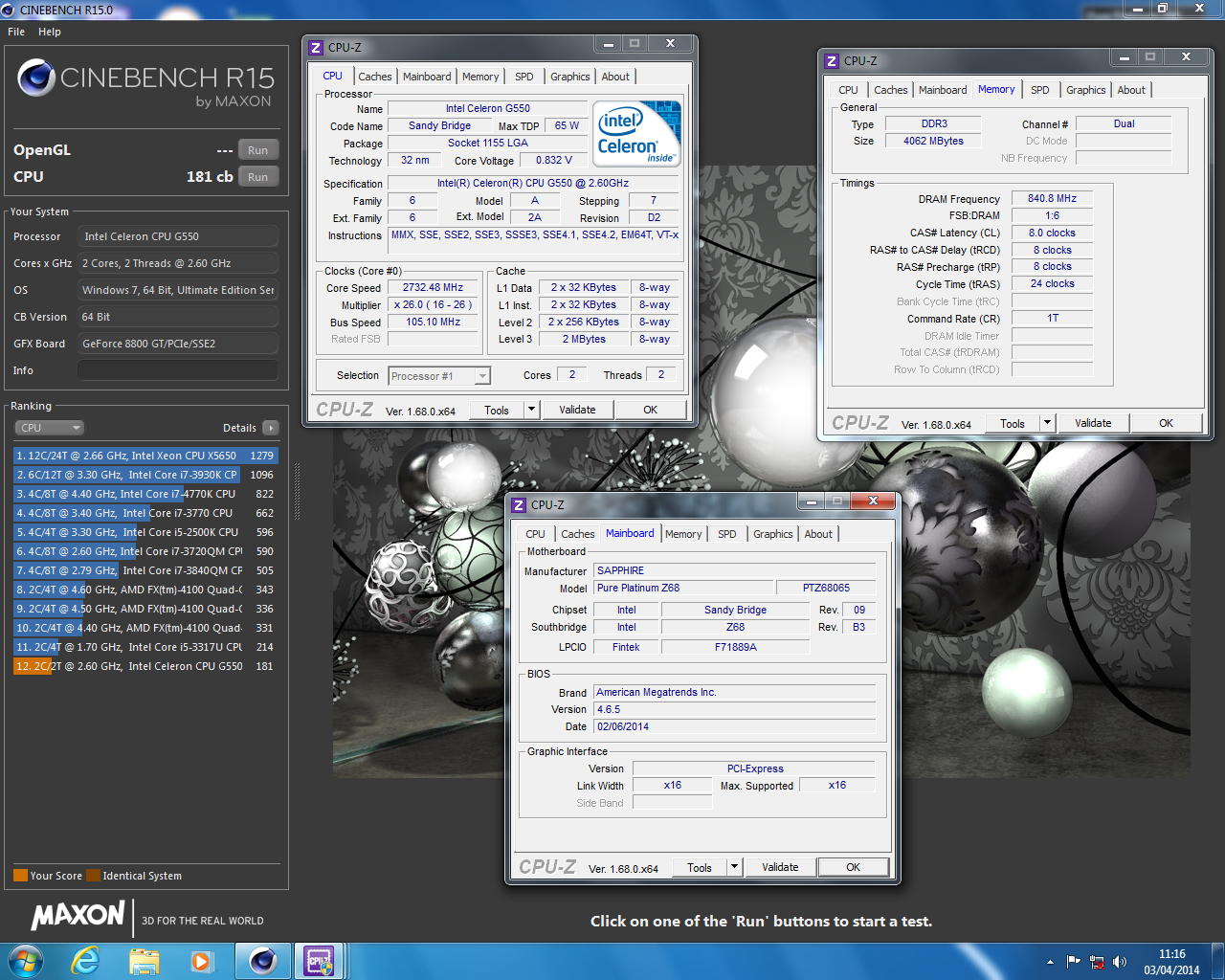Run the CPU benchmark
Viewport: 1225px width, 980px height.
(x=258, y=177)
